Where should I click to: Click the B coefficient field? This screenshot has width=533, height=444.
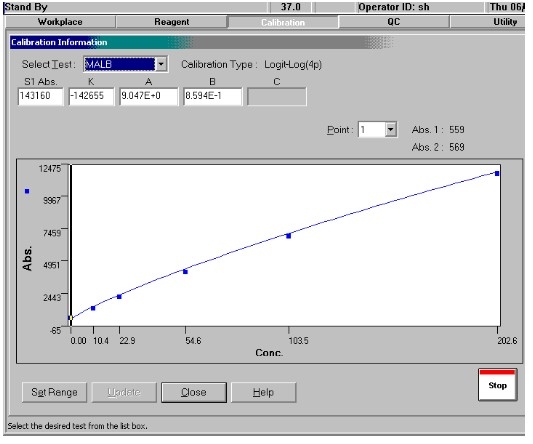[212, 96]
